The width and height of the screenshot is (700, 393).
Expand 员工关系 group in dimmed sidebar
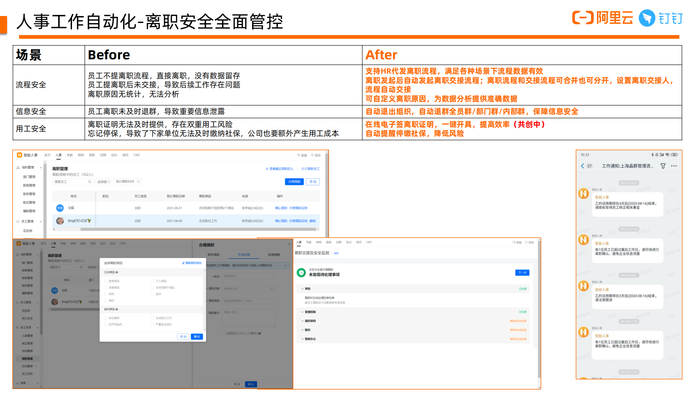point(37,327)
